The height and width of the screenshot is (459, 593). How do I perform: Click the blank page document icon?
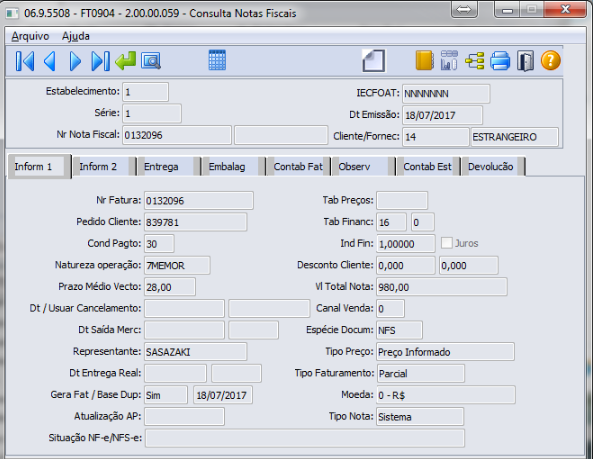click(x=374, y=60)
